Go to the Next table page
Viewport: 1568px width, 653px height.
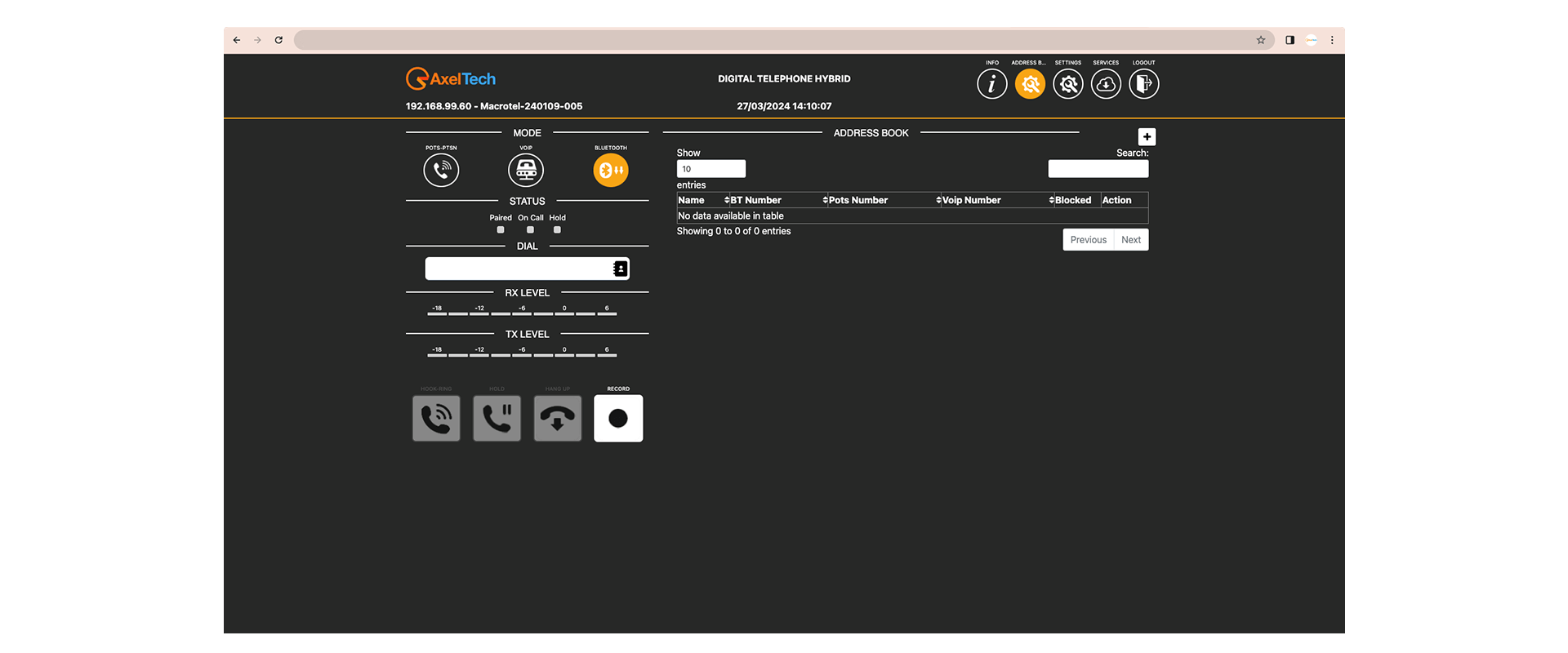click(1130, 240)
